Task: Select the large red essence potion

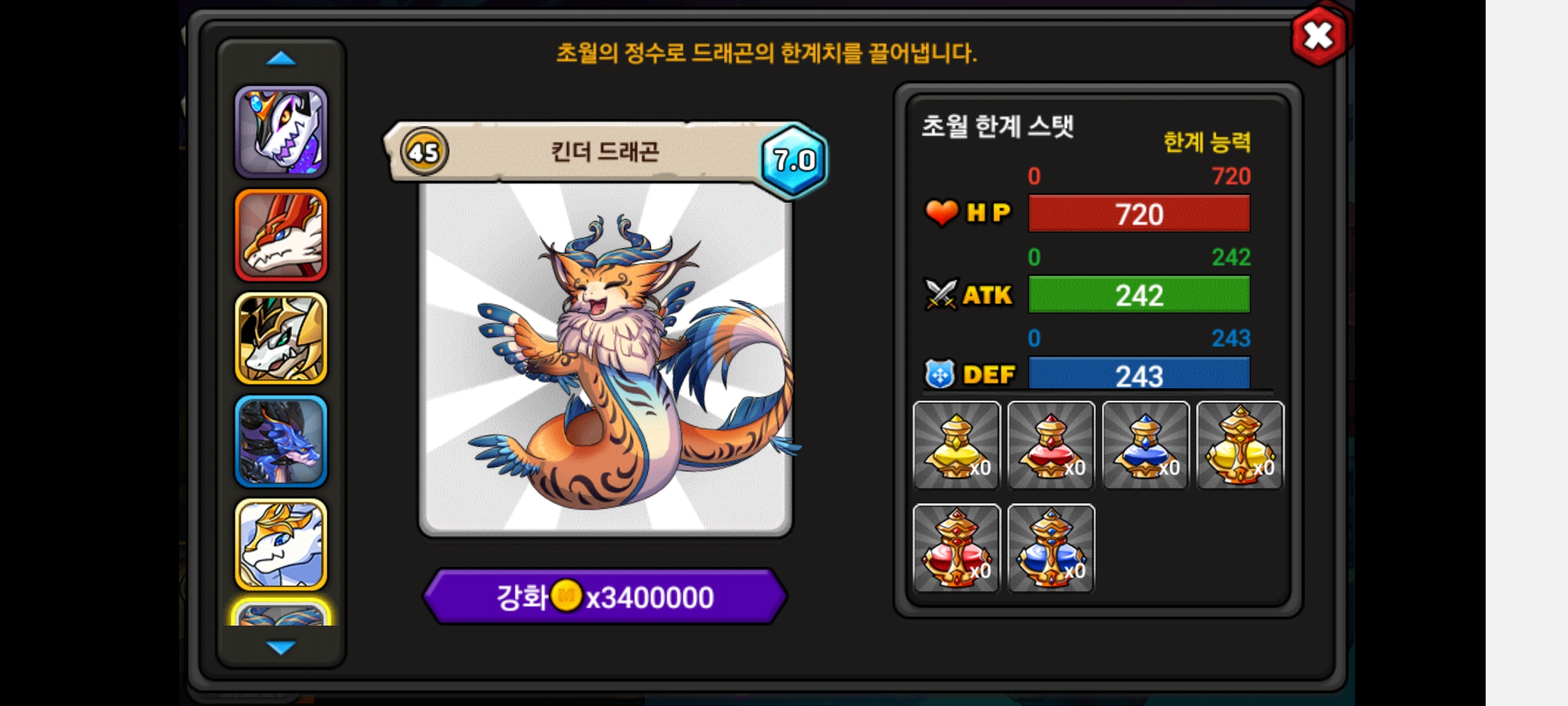Action: tap(956, 548)
